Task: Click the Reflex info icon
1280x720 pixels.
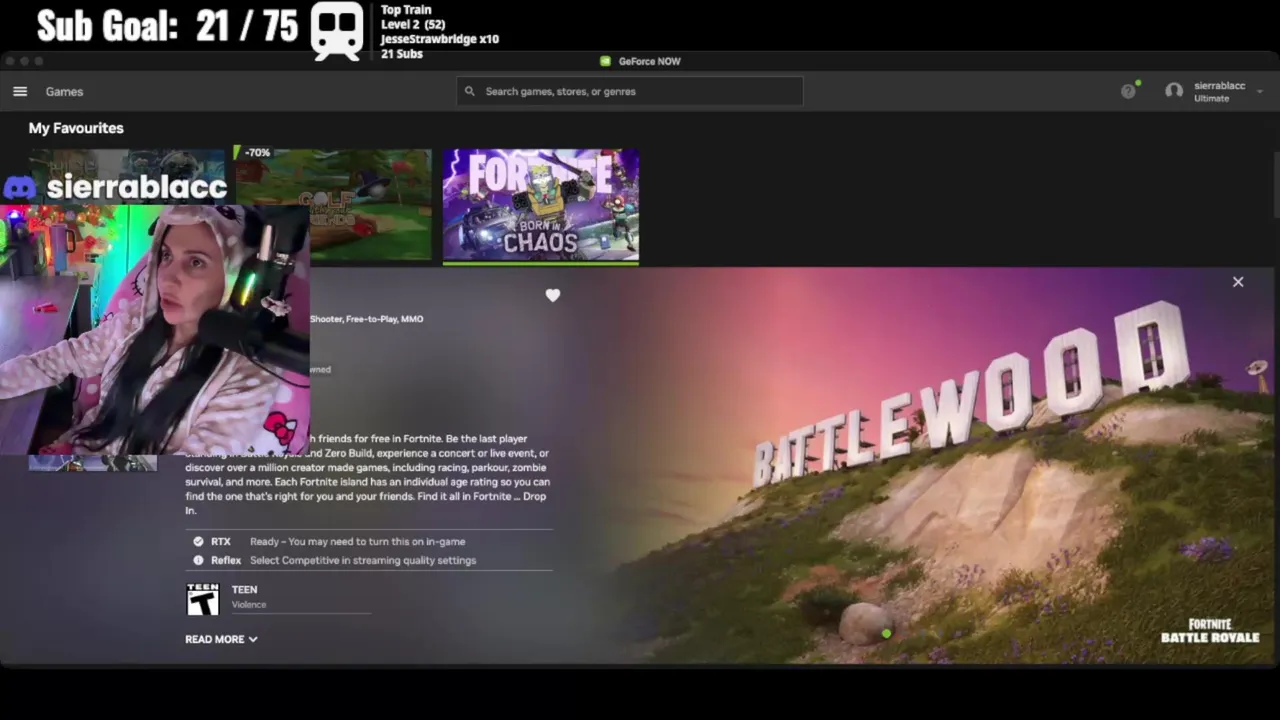Action: tap(198, 560)
